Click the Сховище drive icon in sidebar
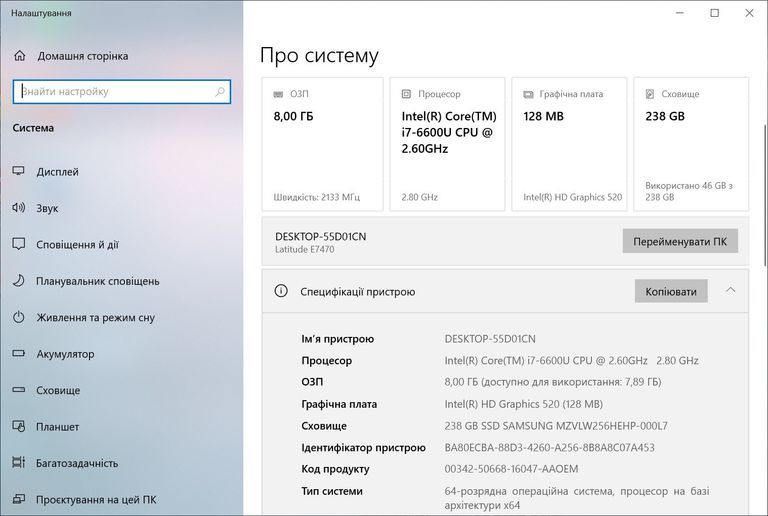 coord(18,390)
